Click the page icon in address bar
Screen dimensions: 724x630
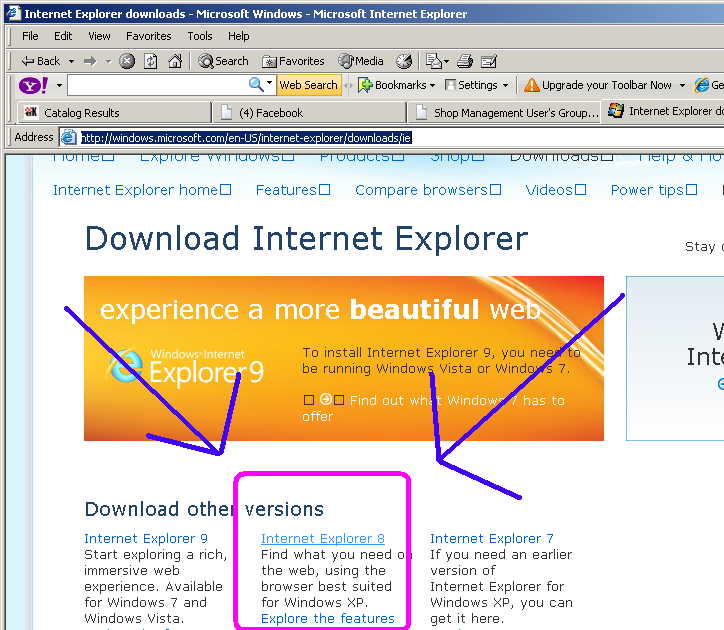[69, 138]
